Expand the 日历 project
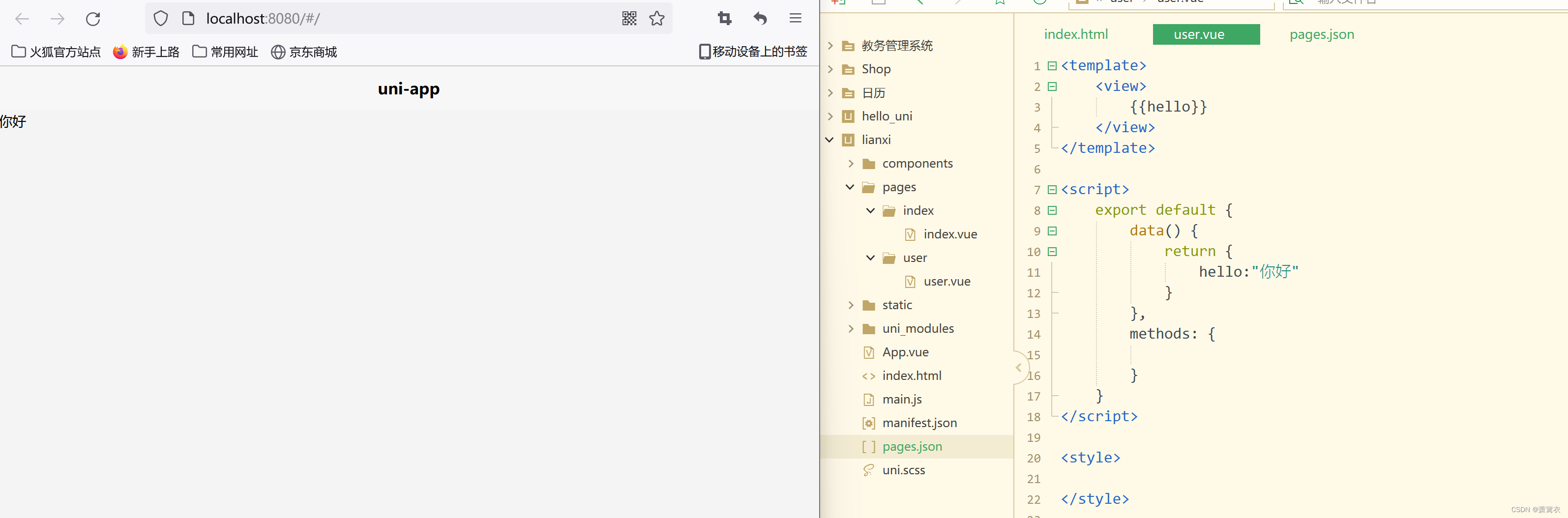 [830, 93]
